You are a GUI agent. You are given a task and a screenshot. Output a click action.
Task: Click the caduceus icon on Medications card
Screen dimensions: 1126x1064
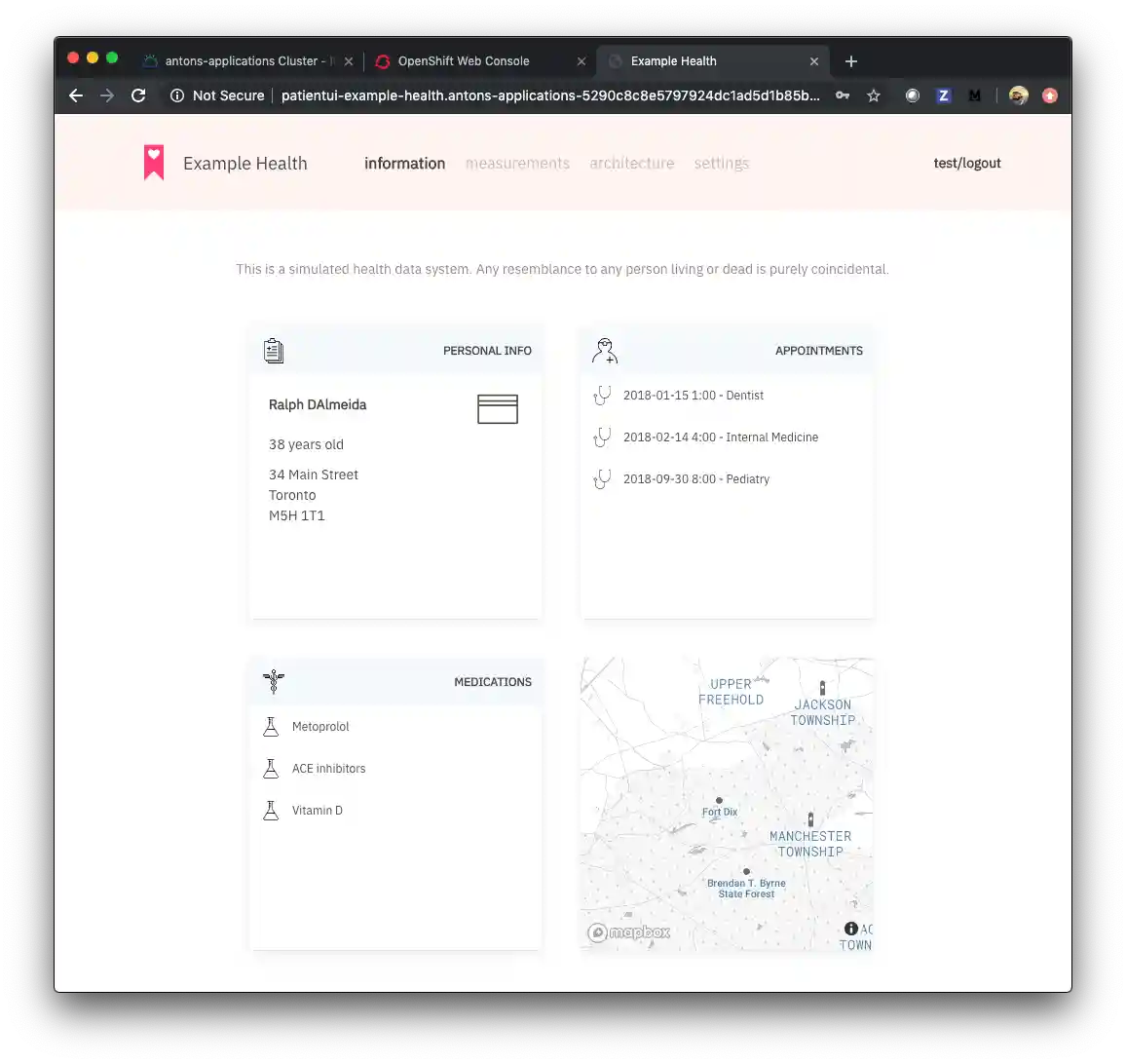click(x=274, y=682)
